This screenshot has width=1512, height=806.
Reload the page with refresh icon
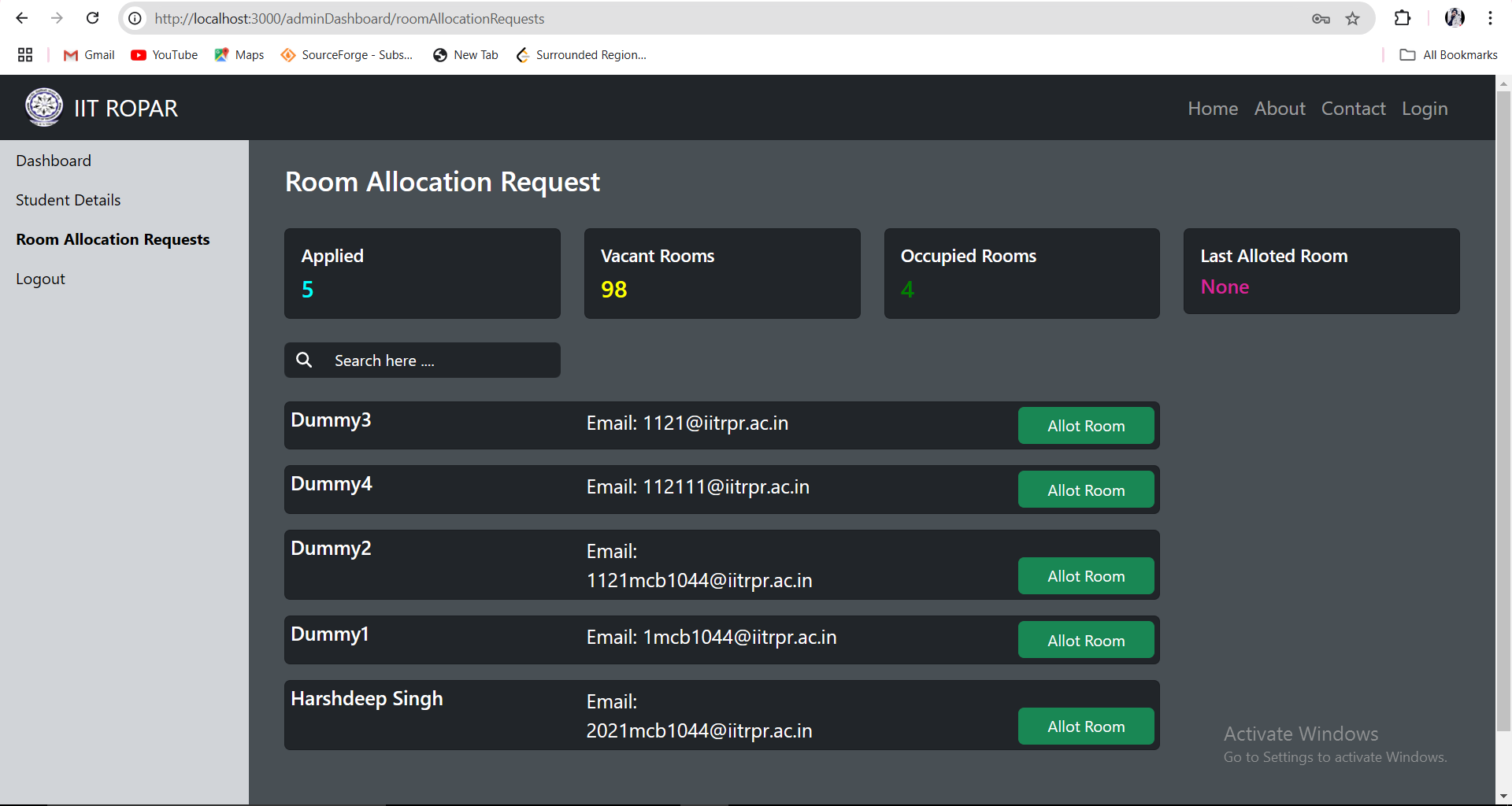tap(92, 18)
